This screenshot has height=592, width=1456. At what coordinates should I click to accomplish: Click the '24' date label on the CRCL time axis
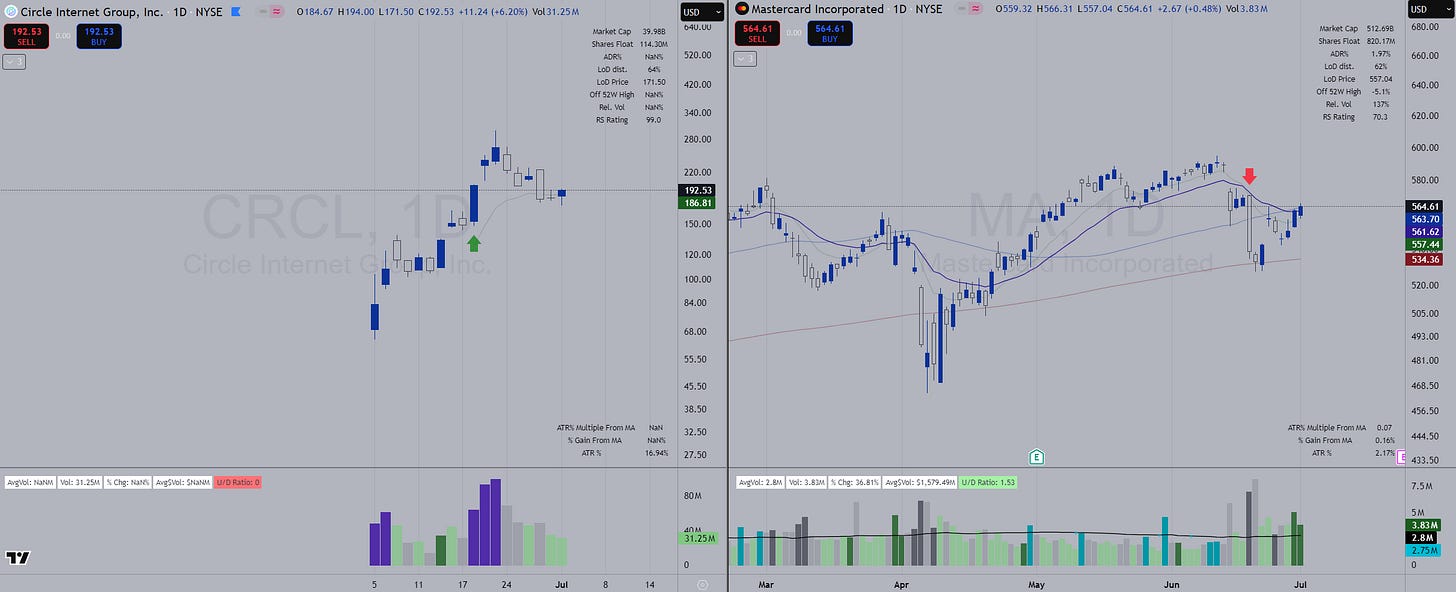click(507, 584)
